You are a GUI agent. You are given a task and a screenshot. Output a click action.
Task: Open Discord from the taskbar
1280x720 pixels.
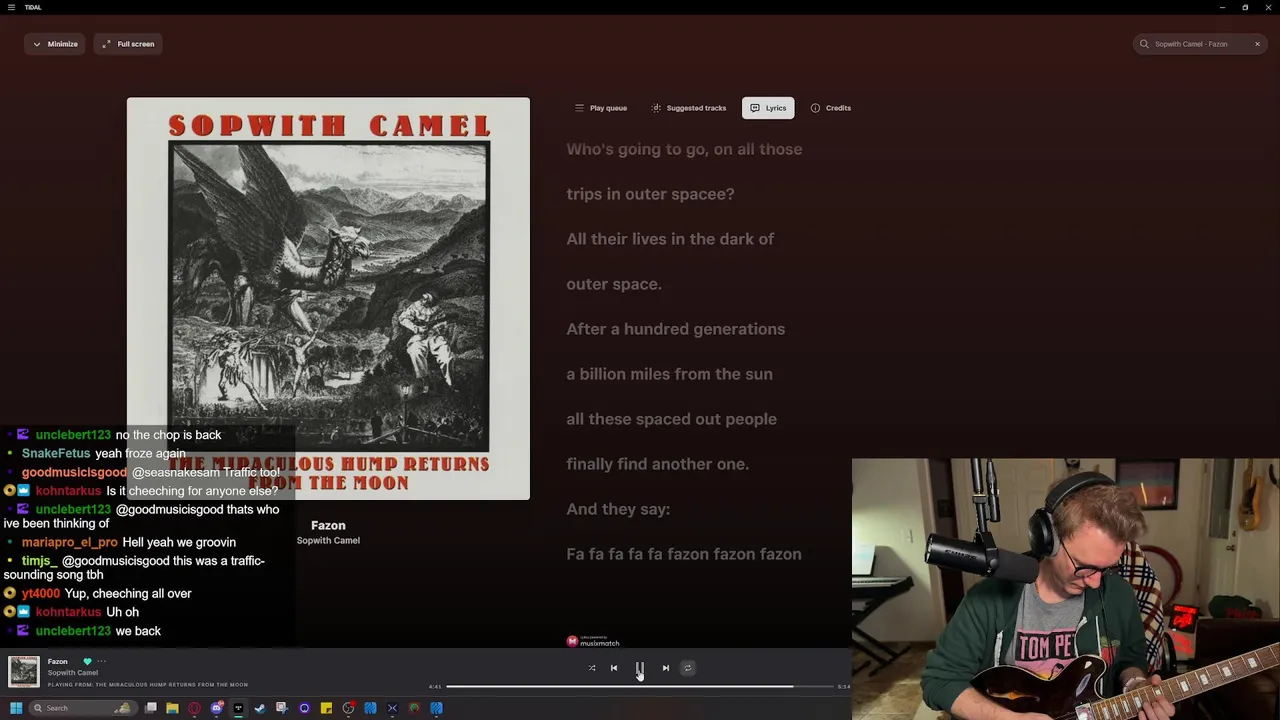[216, 708]
